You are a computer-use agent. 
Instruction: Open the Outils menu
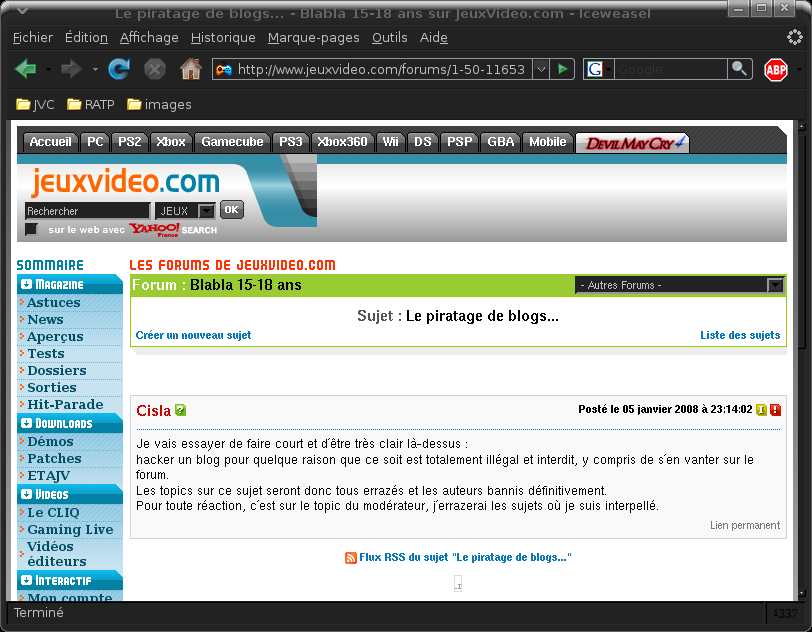coord(389,38)
